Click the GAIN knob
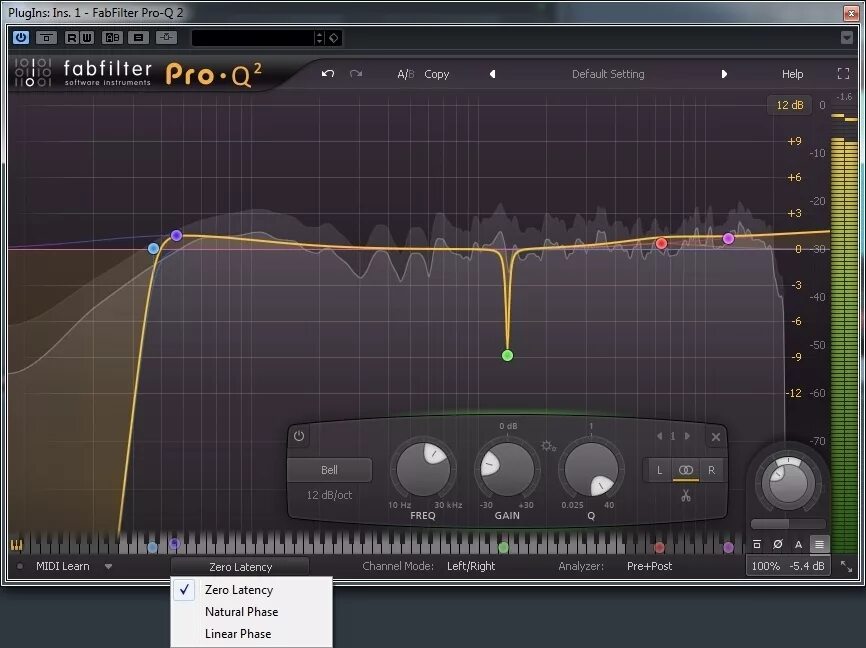The height and width of the screenshot is (648, 866). [x=507, y=470]
